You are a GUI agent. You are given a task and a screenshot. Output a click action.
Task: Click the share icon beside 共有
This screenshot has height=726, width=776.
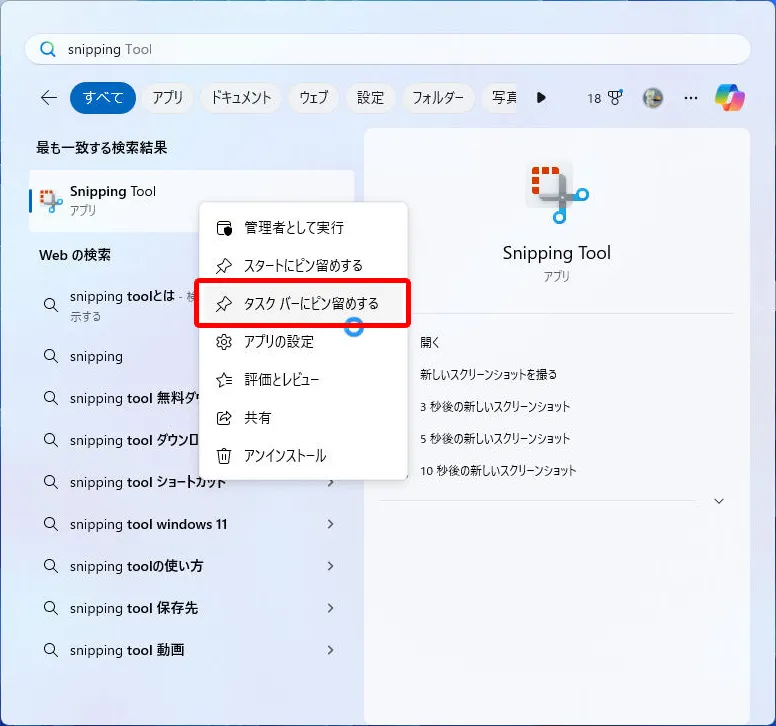pos(224,418)
